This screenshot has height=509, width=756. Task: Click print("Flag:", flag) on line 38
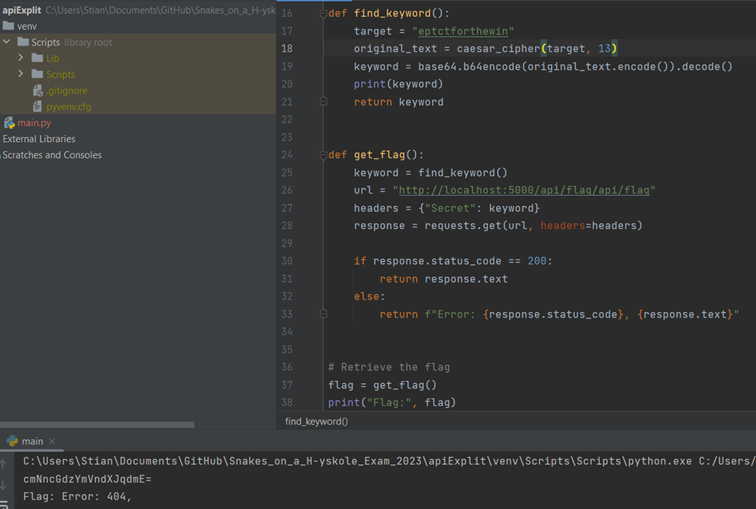click(392, 402)
